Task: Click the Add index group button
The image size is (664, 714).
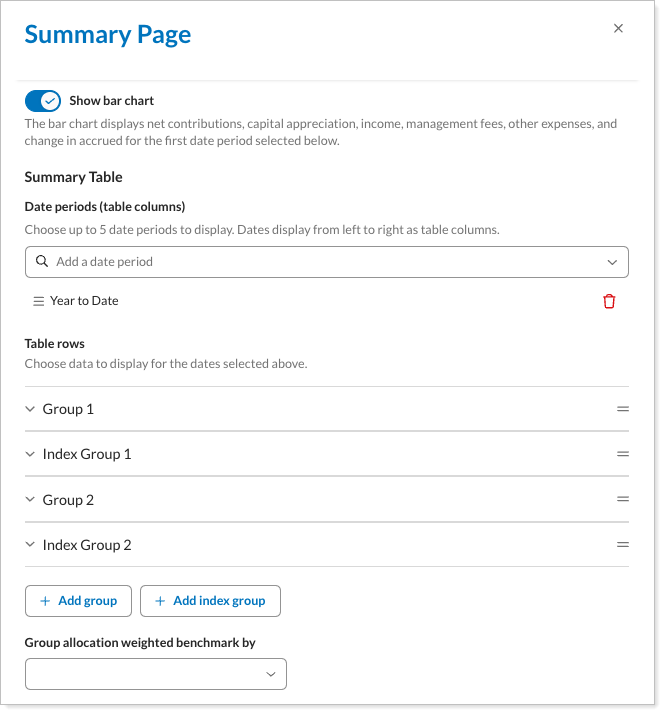Action: 210,601
